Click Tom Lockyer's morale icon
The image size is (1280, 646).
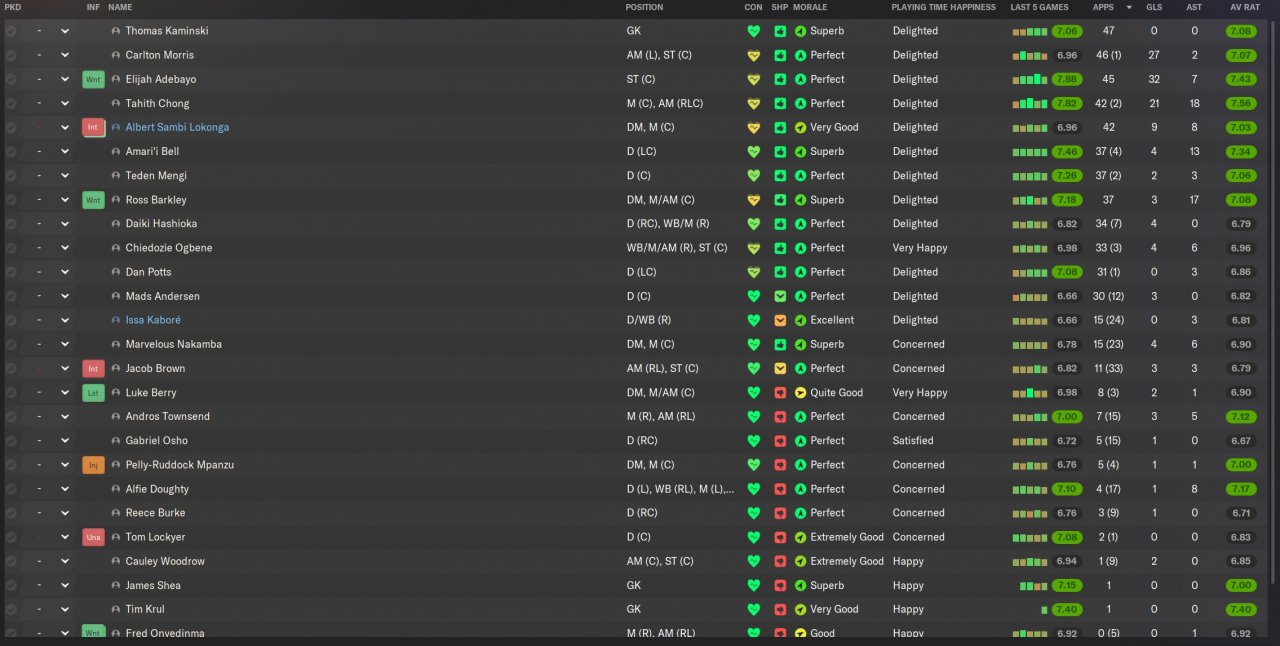click(800, 537)
